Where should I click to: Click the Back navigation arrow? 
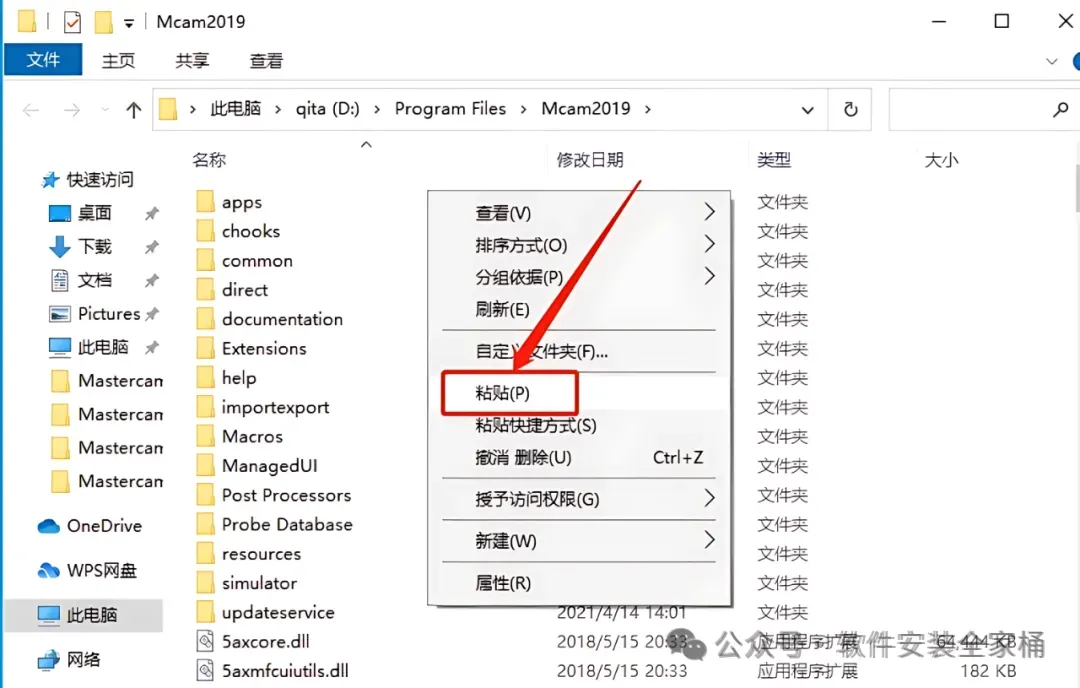coord(31,110)
